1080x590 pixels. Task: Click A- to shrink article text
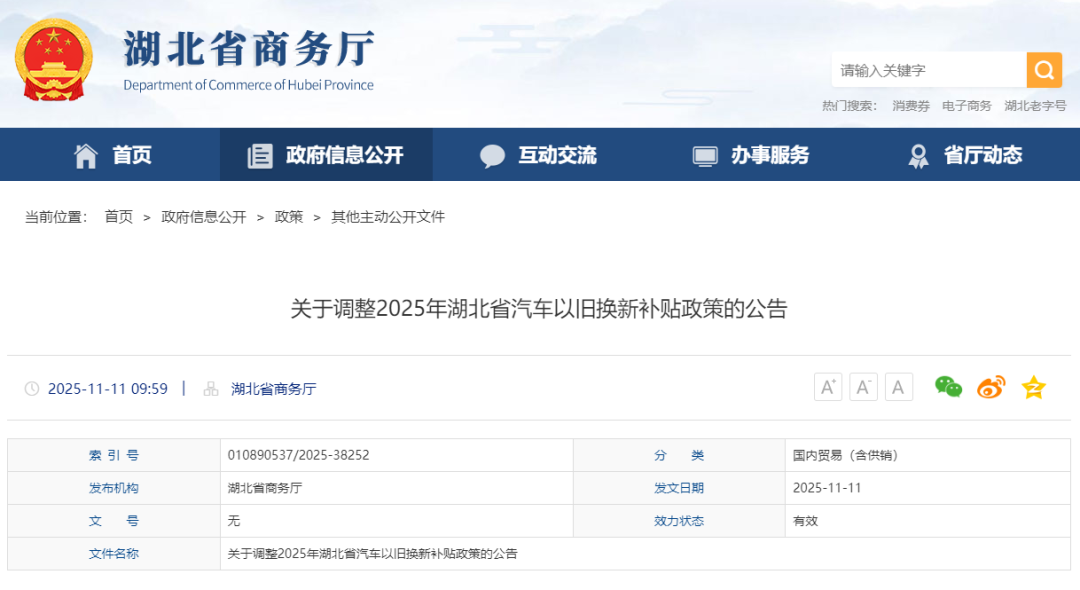click(x=863, y=387)
